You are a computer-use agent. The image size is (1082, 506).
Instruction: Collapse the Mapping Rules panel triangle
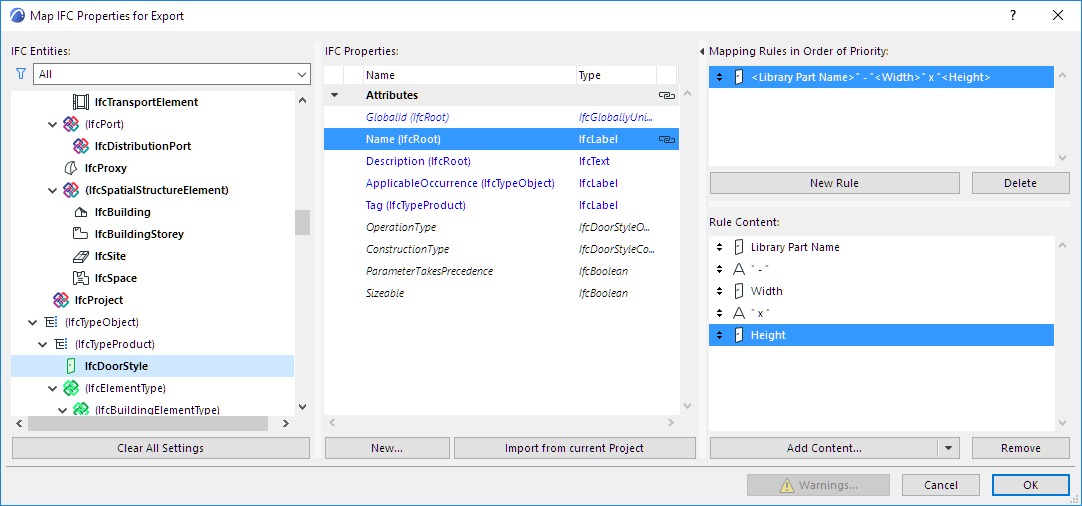pos(701,51)
